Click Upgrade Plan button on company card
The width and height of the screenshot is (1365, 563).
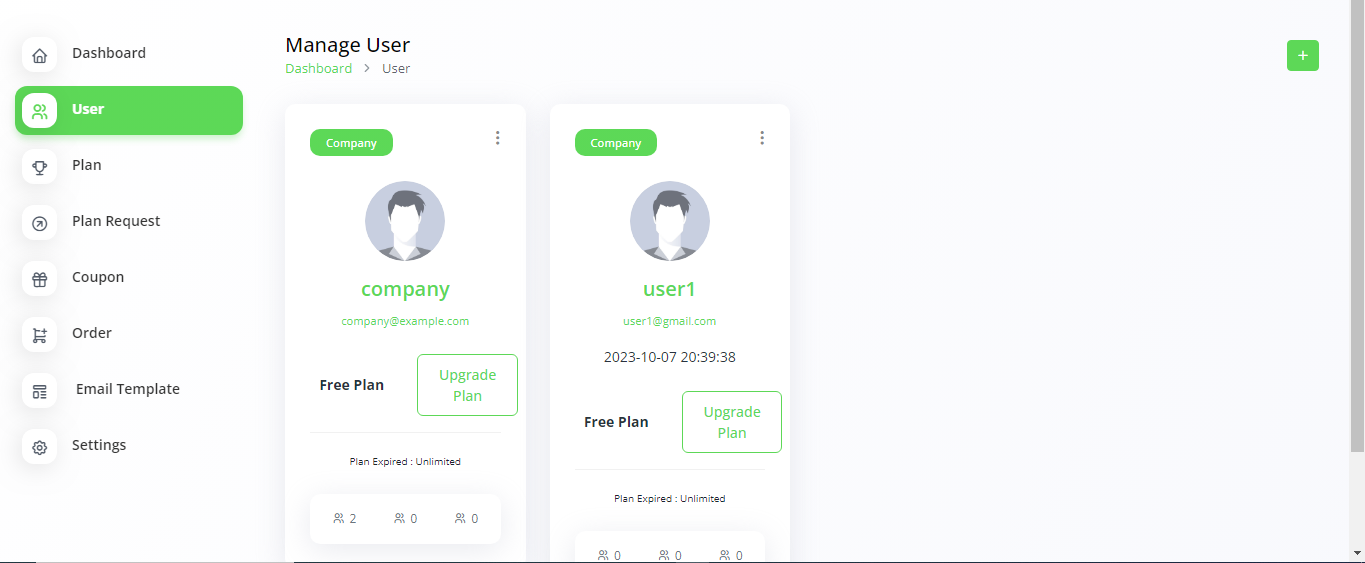(467, 385)
